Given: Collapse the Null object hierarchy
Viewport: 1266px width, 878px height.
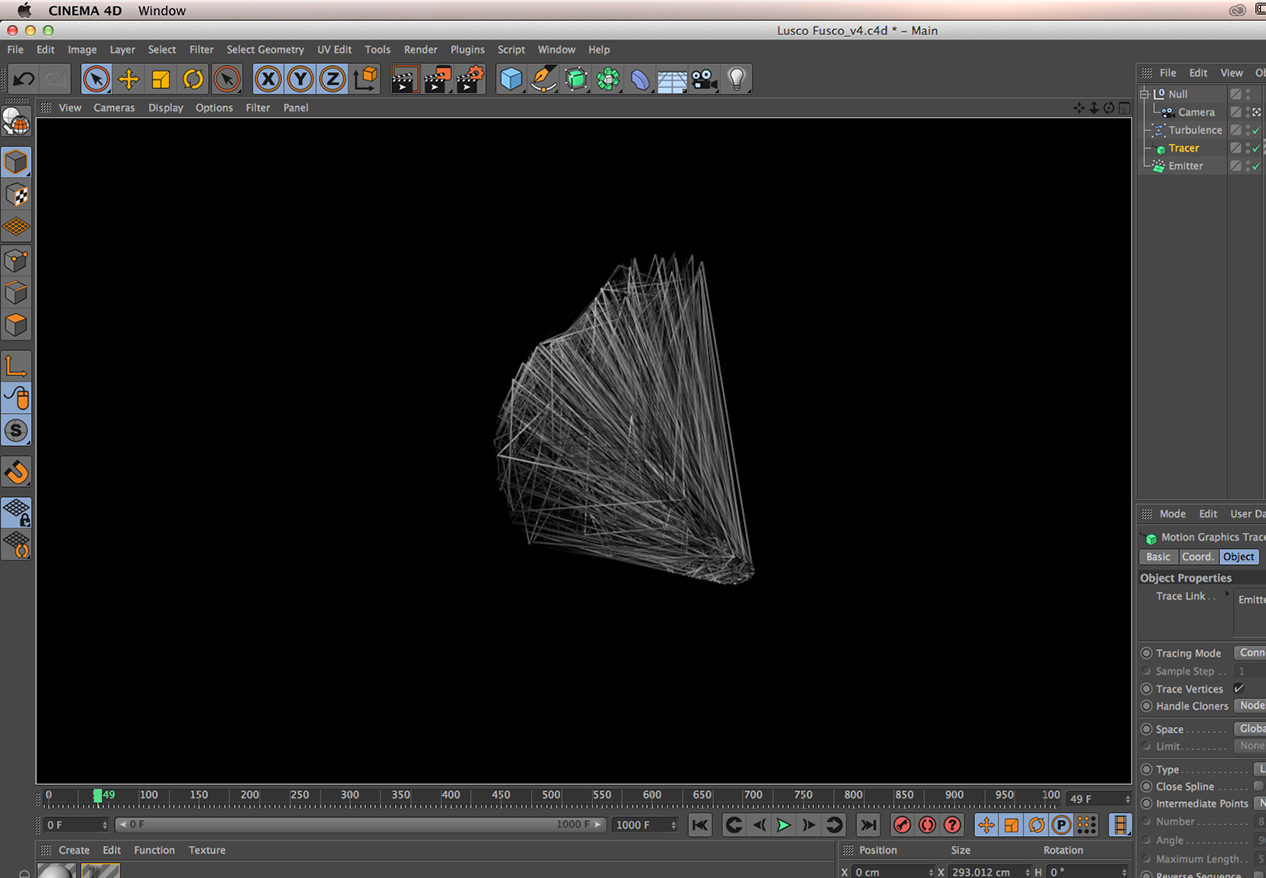Looking at the screenshot, I should pos(1146,94).
